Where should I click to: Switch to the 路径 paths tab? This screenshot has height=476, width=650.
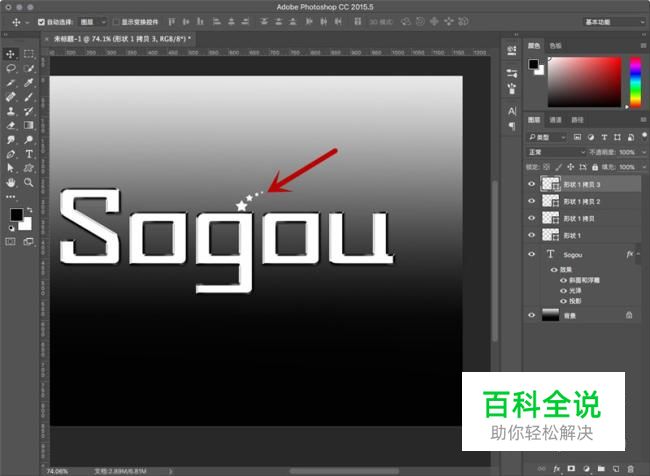click(x=577, y=120)
